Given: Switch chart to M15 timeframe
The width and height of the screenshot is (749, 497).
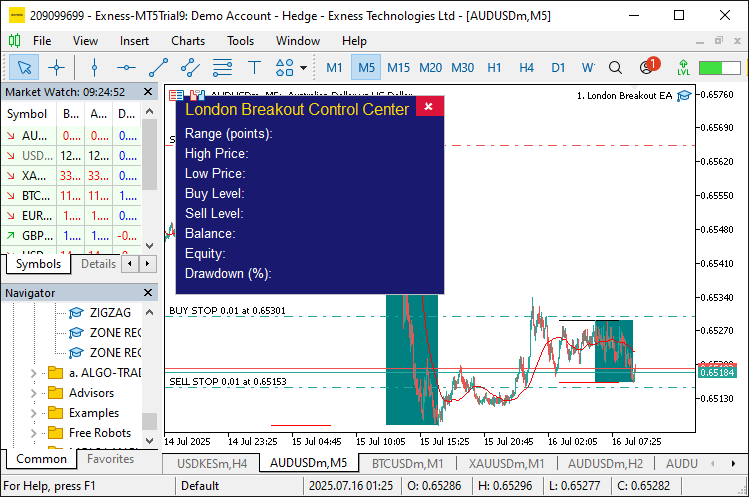Looking at the screenshot, I should pos(398,67).
